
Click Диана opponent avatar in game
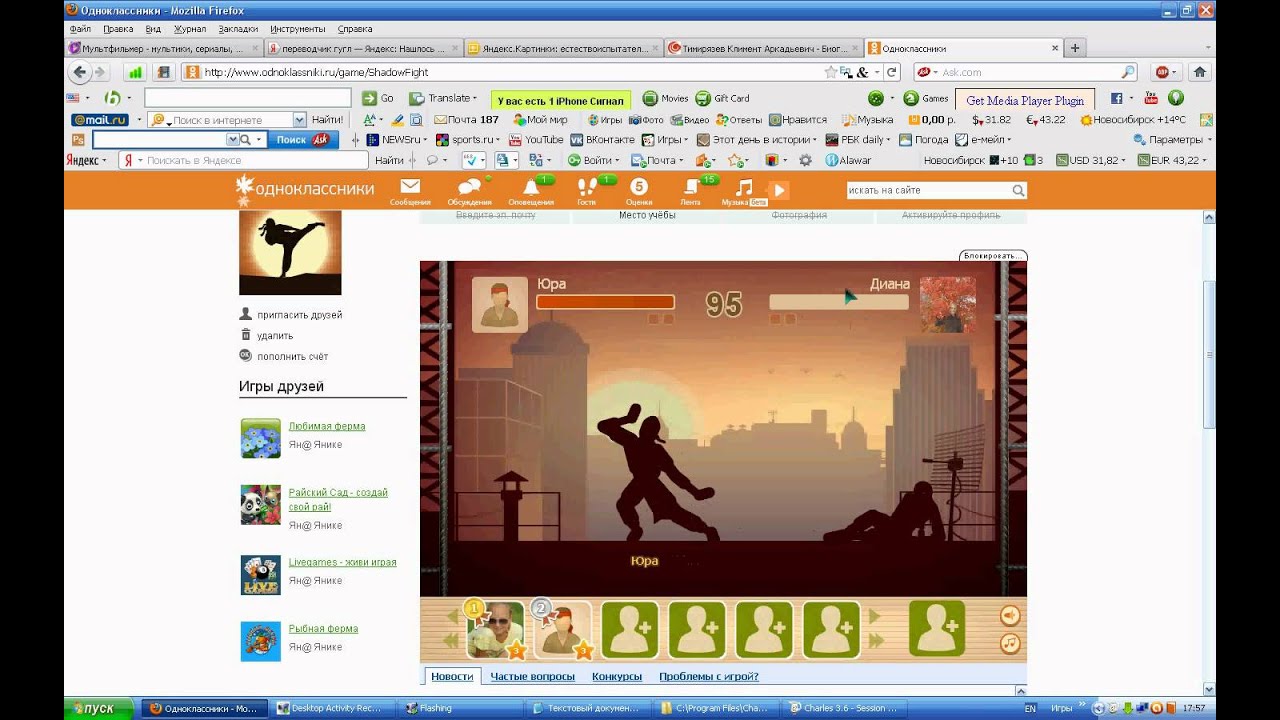[x=947, y=304]
